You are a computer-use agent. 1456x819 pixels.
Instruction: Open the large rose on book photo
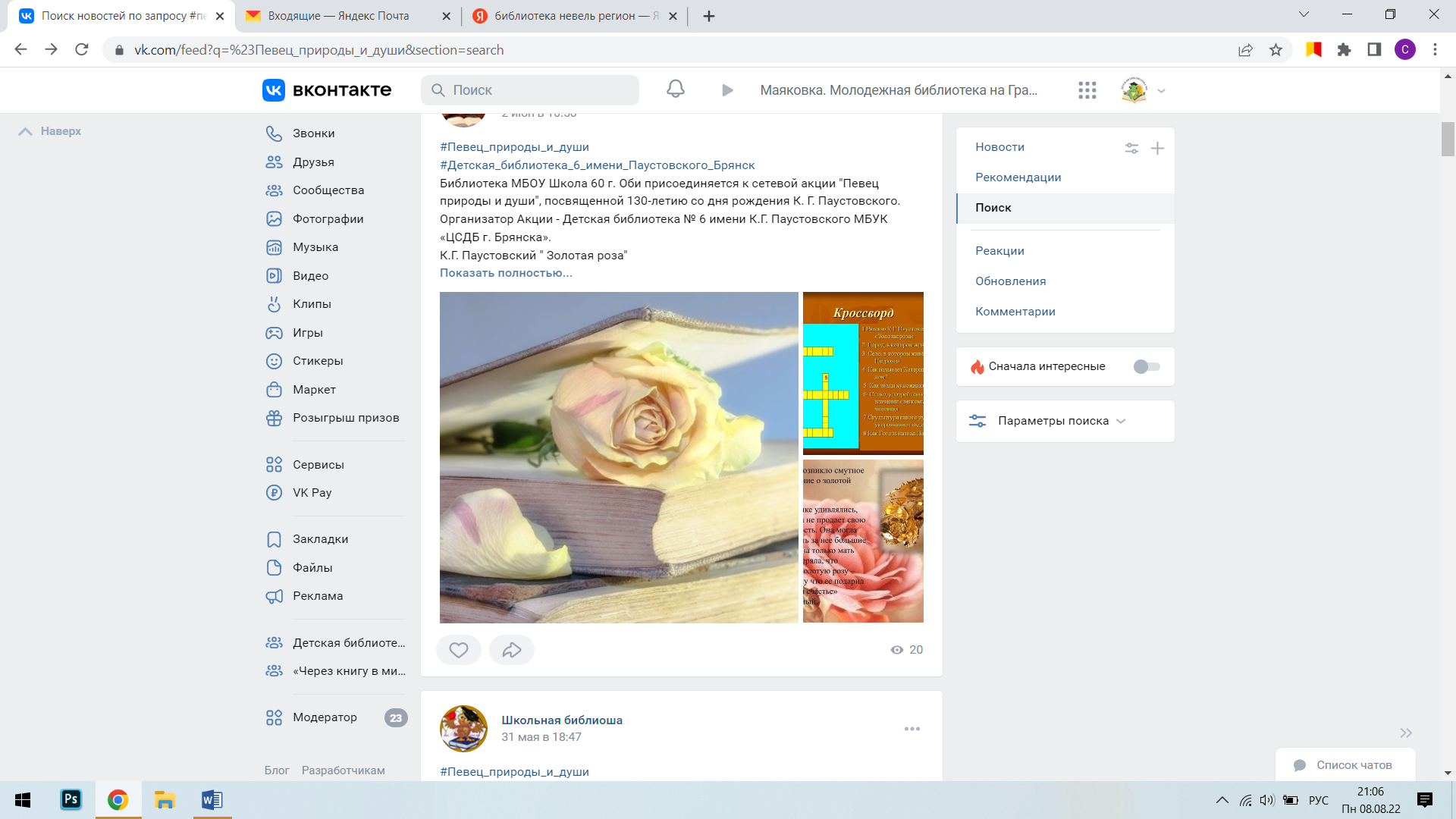(x=619, y=457)
